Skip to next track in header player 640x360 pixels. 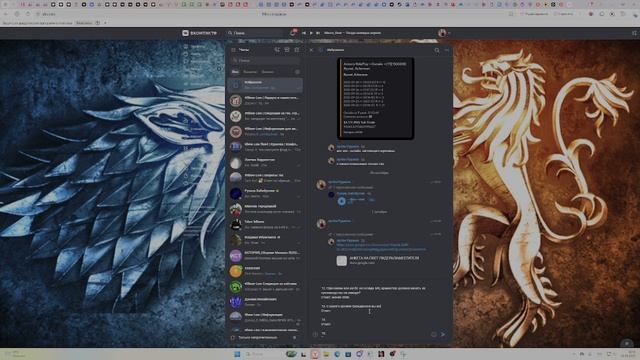[318, 33]
